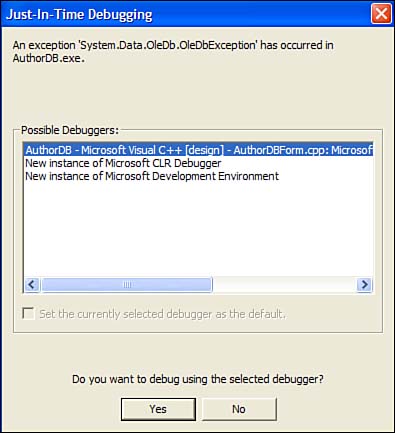This screenshot has height=433, width=395.
Task: Click the left scroll arrow of debugger list
Action: pos(32,285)
